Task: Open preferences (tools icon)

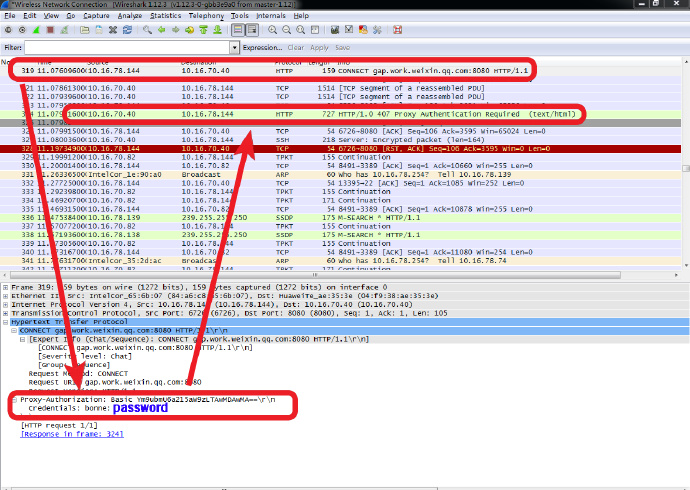Action: pyautogui.click(x=377, y=30)
